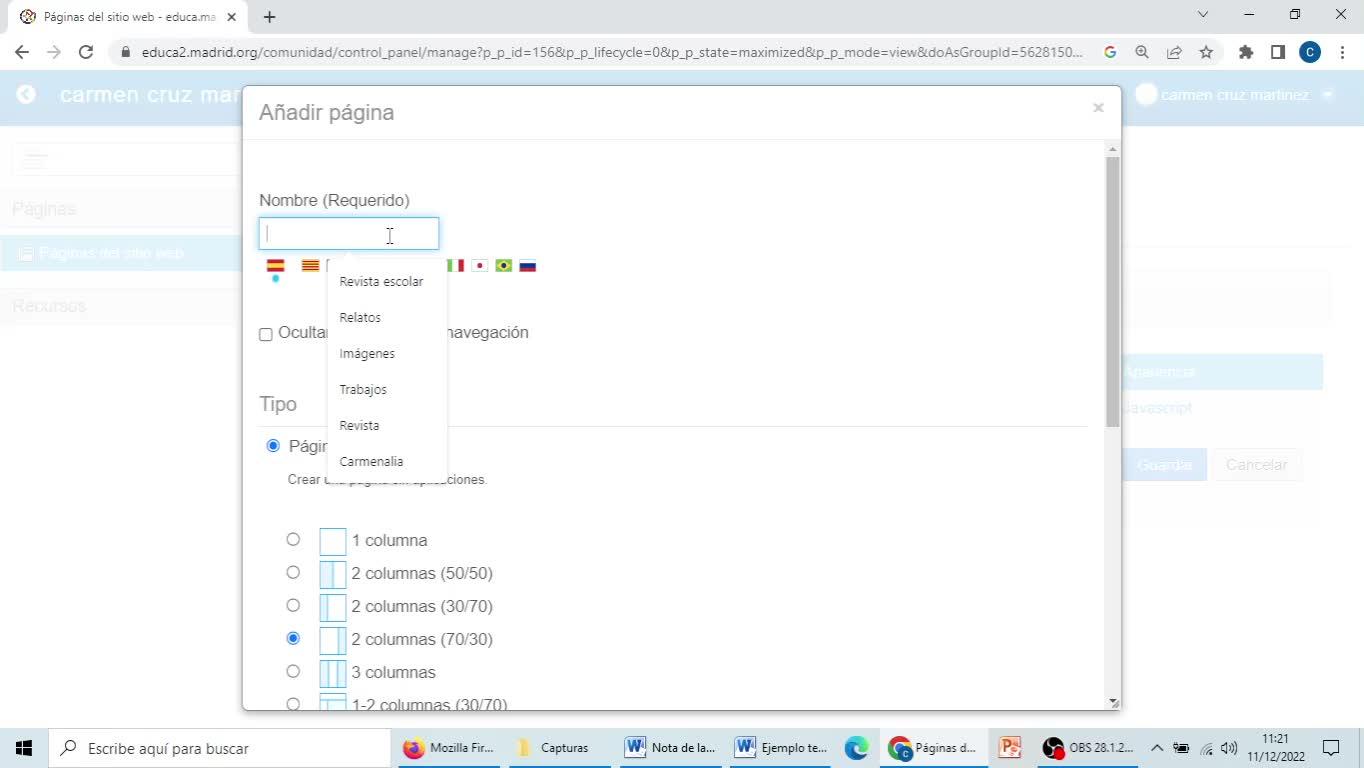Select the 2 columnas (50/50) radio button
The width and height of the screenshot is (1364, 768).
[x=293, y=573]
